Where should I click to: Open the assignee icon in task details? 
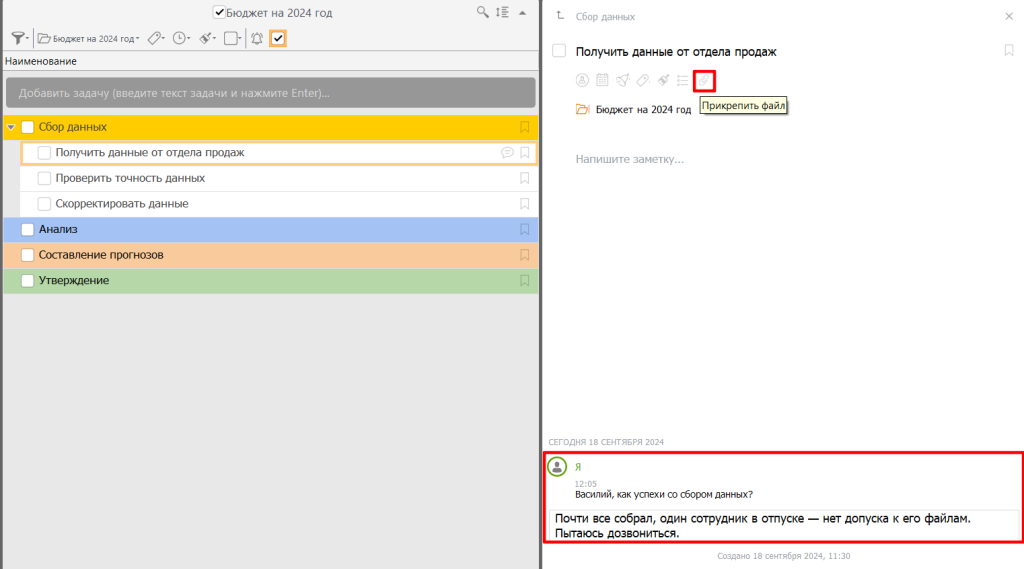click(x=582, y=80)
